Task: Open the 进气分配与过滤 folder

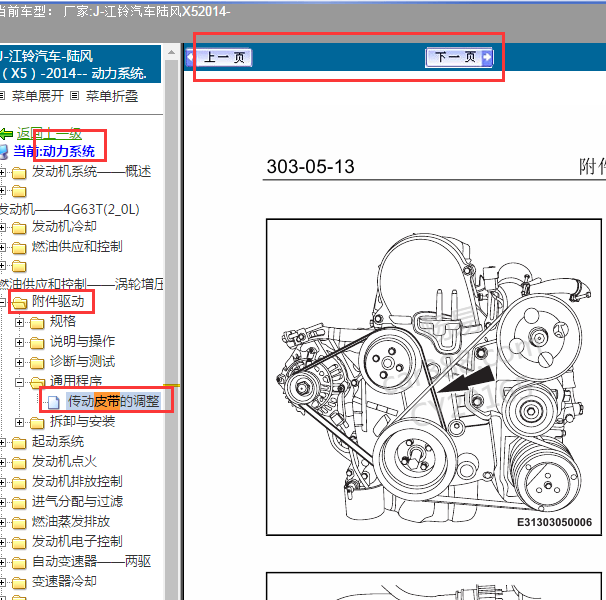Action: [77, 501]
